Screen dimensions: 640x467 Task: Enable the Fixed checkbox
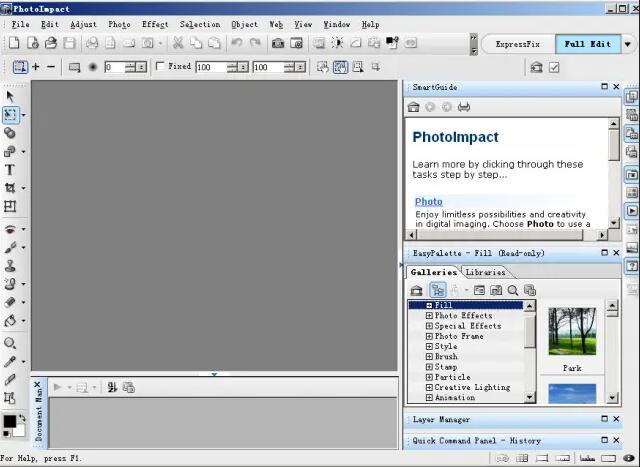pyautogui.click(x=162, y=67)
